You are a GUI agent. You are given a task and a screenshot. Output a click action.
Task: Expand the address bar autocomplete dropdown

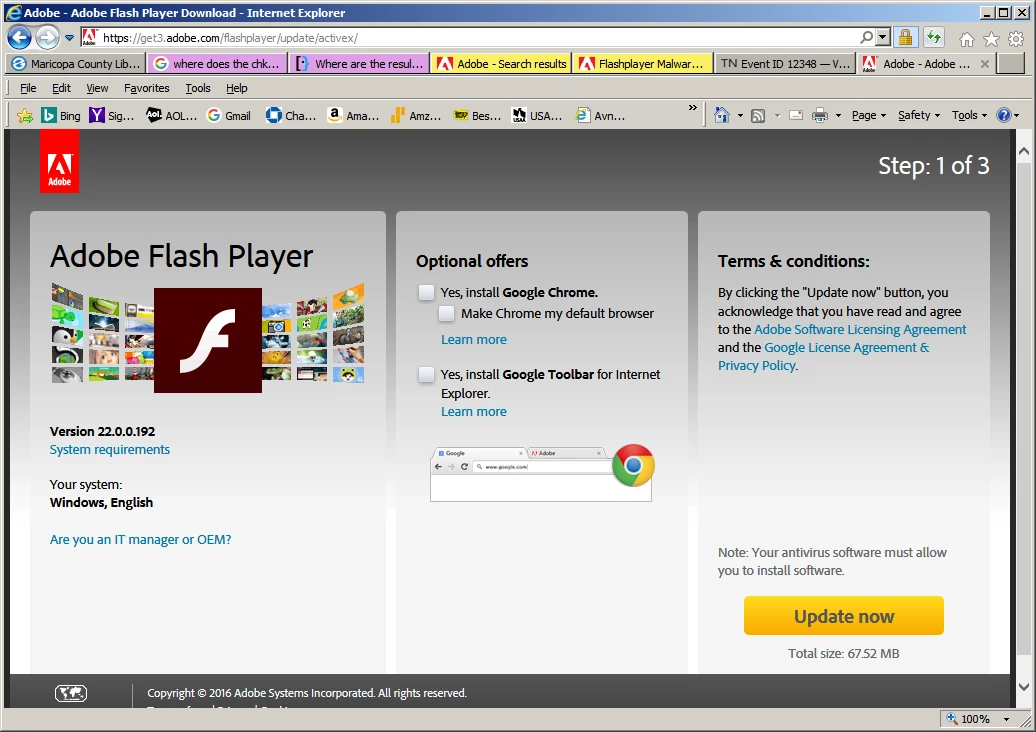click(883, 38)
